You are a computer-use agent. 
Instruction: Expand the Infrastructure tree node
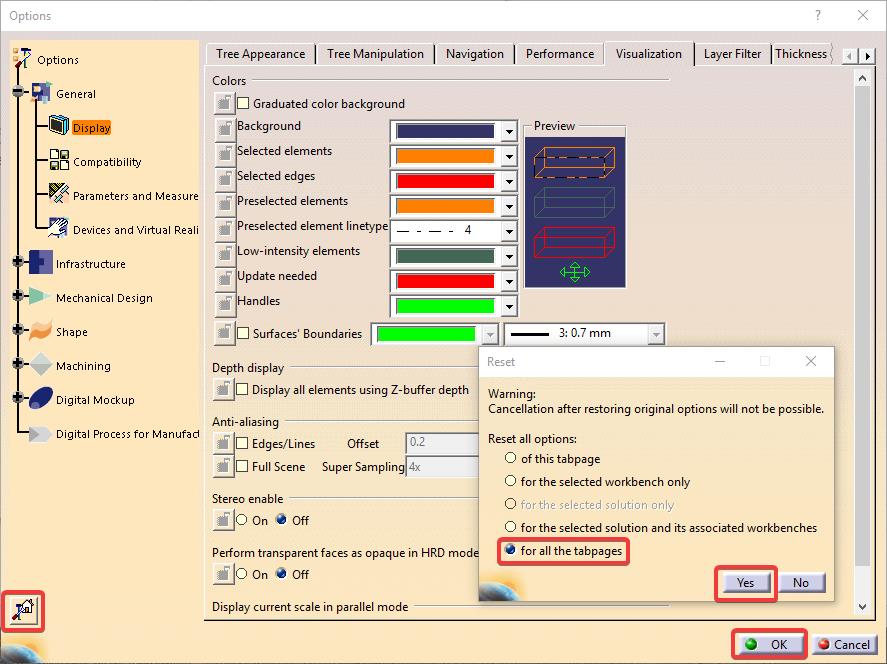pos(18,261)
